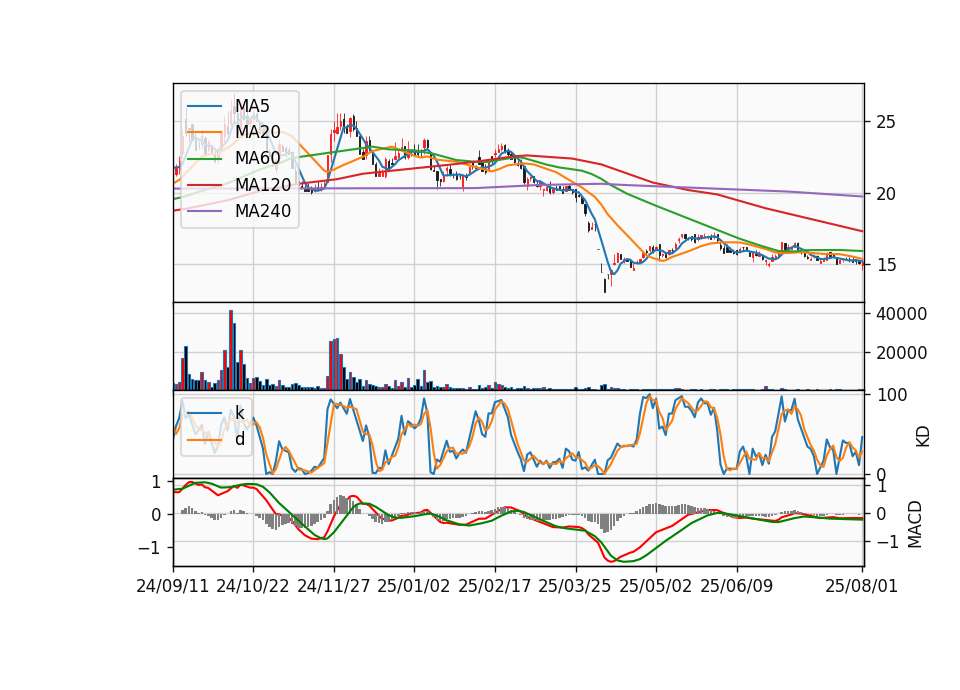Click the purple MA240 legend line sample
Viewport: 960px width, 690px height.
204,212
